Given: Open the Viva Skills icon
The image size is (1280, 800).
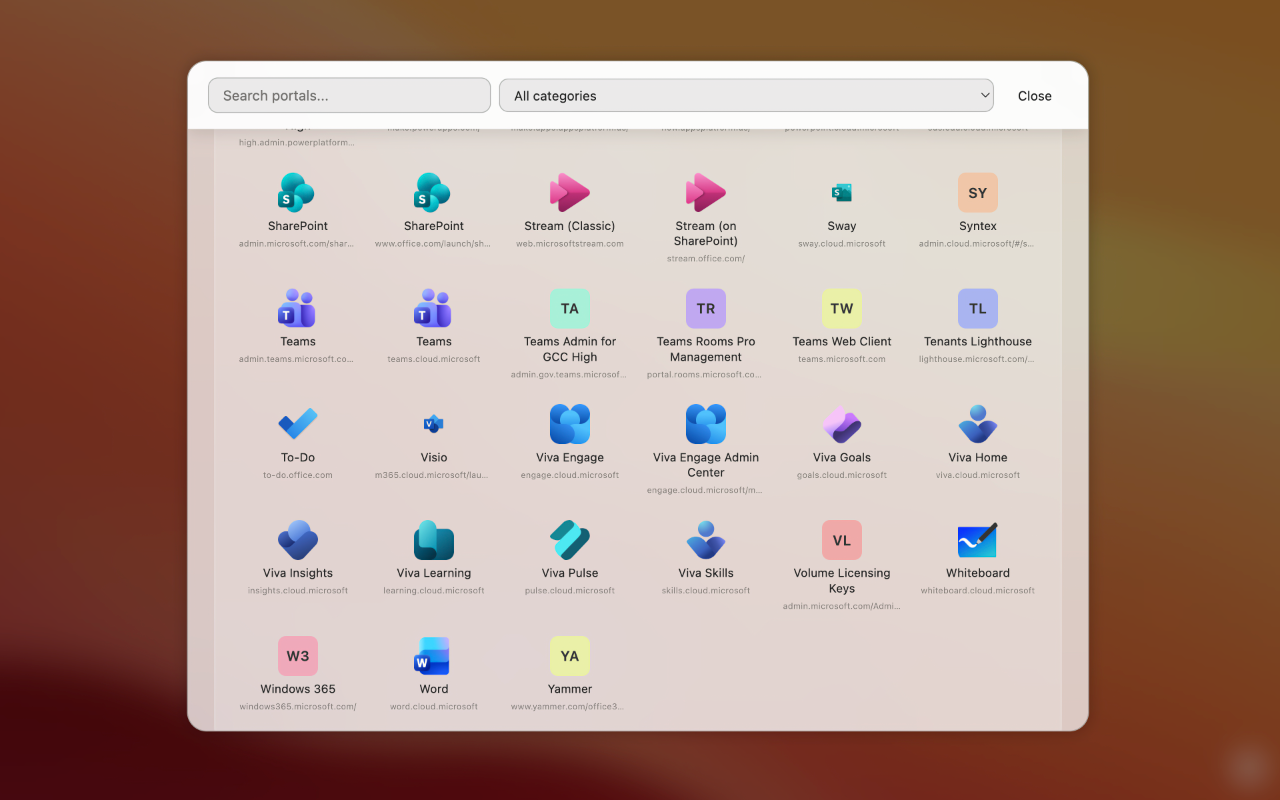Looking at the screenshot, I should 706,541.
